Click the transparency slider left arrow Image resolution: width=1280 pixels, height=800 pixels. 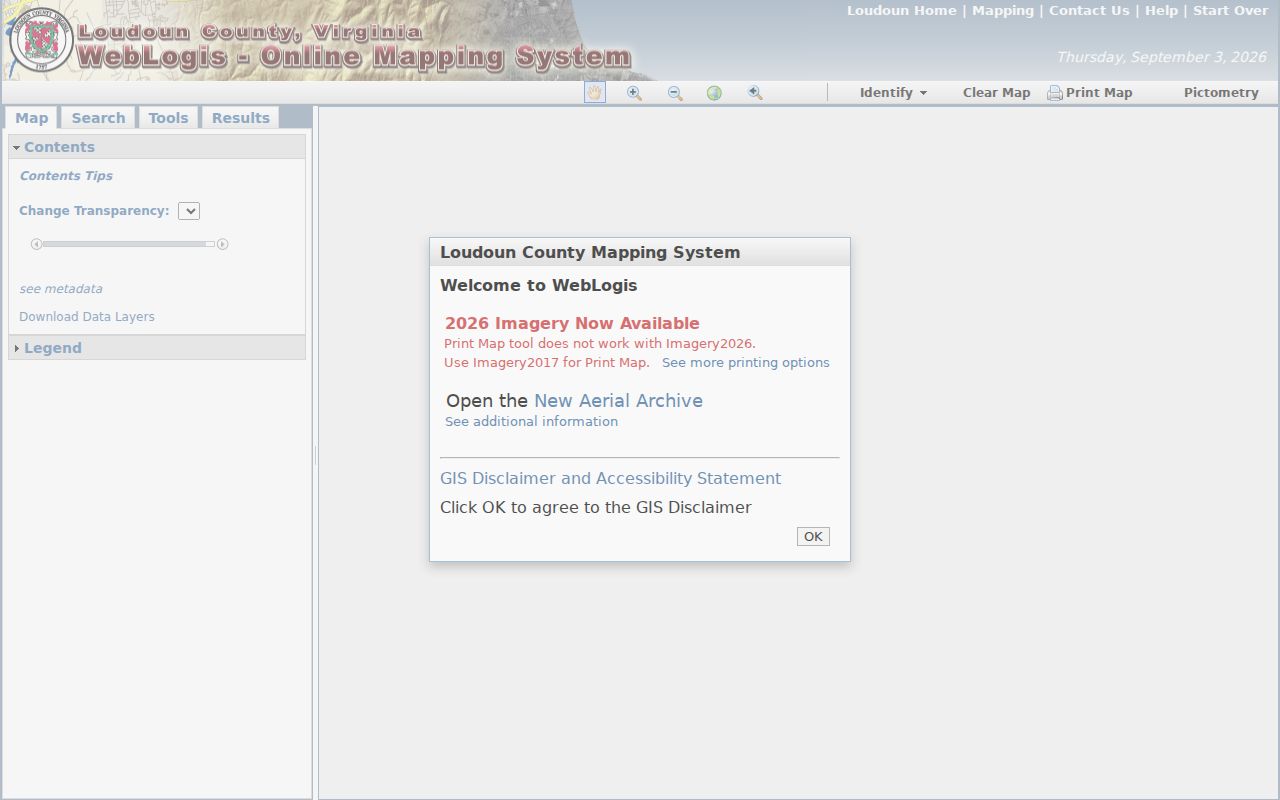pyautogui.click(x=36, y=244)
